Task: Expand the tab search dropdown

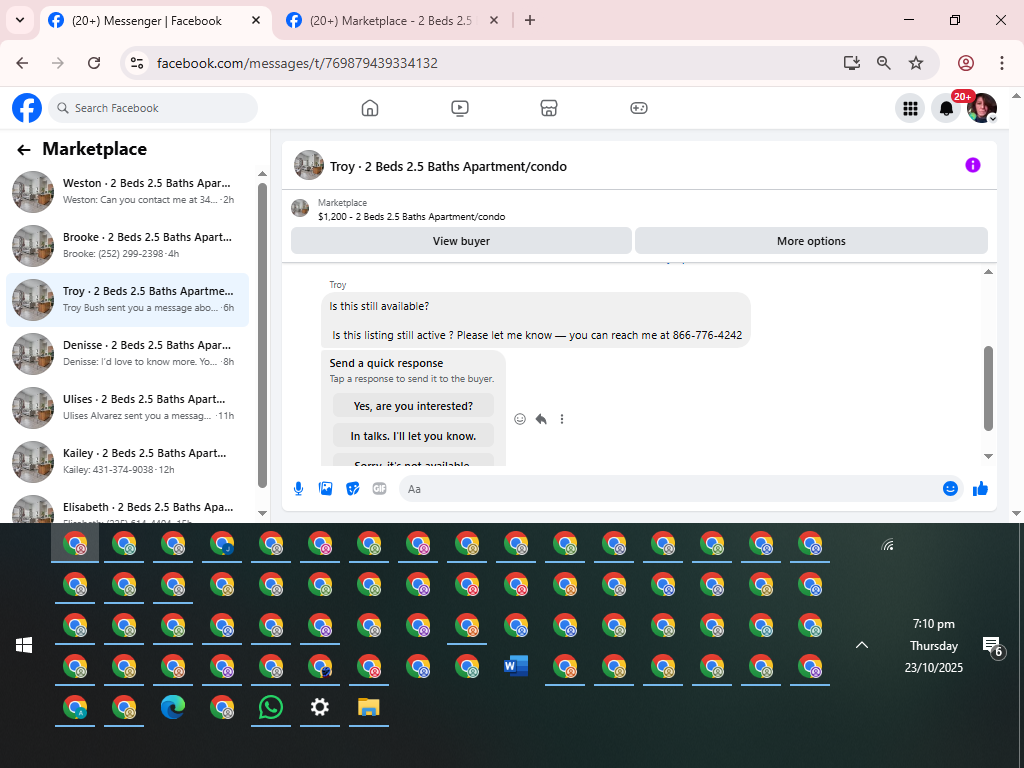Action: pyautogui.click(x=20, y=20)
